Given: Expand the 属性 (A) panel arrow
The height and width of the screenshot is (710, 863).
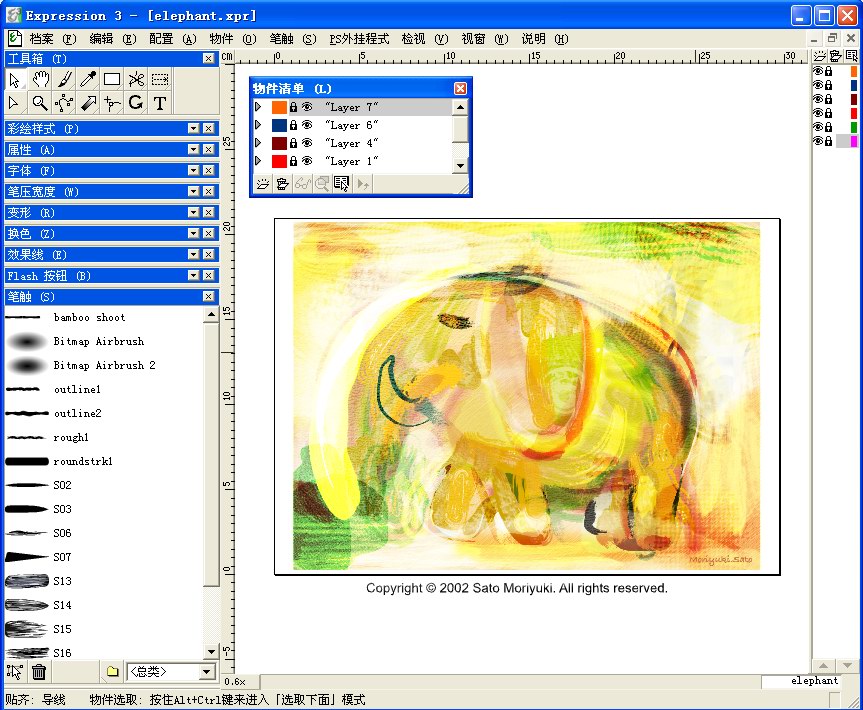Looking at the screenshot, I should (193, 149).
